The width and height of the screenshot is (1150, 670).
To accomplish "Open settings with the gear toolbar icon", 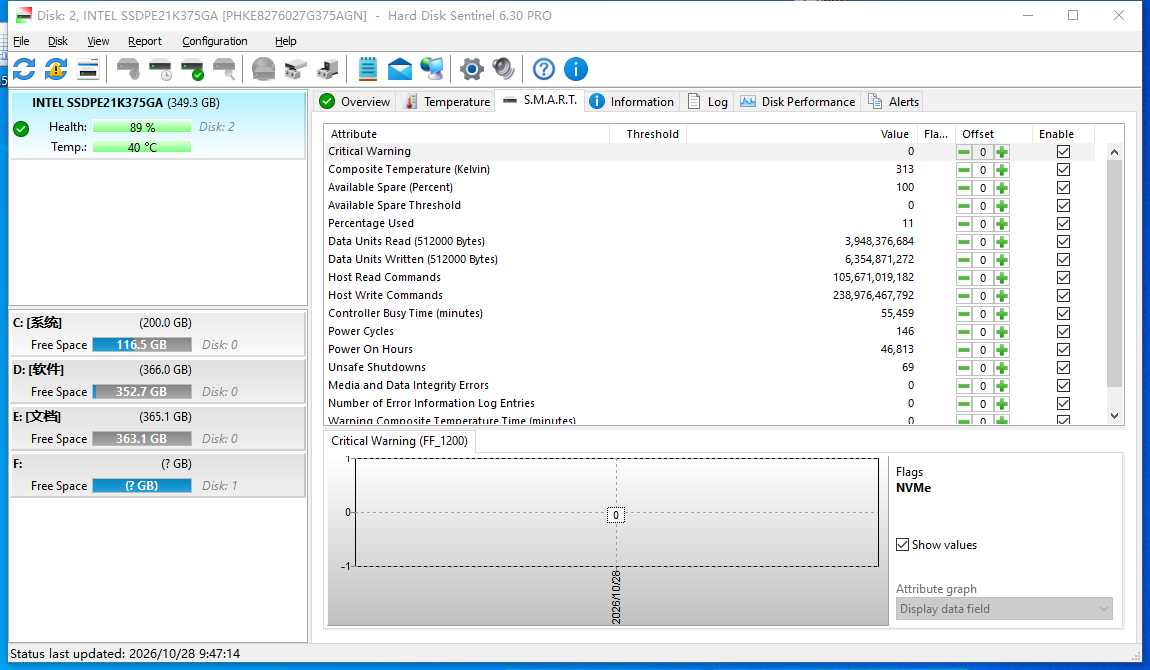I will coord(472,69).
